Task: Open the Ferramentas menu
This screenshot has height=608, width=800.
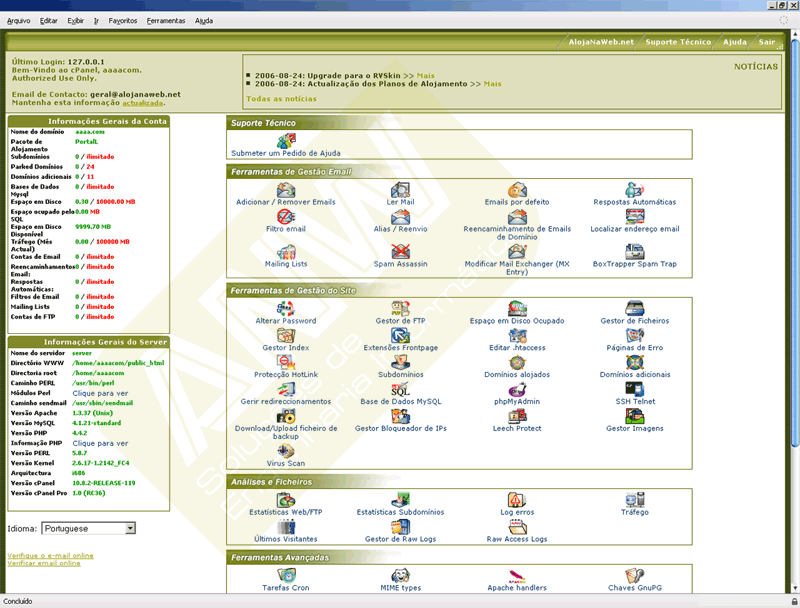Action: [x=166, y=21]
